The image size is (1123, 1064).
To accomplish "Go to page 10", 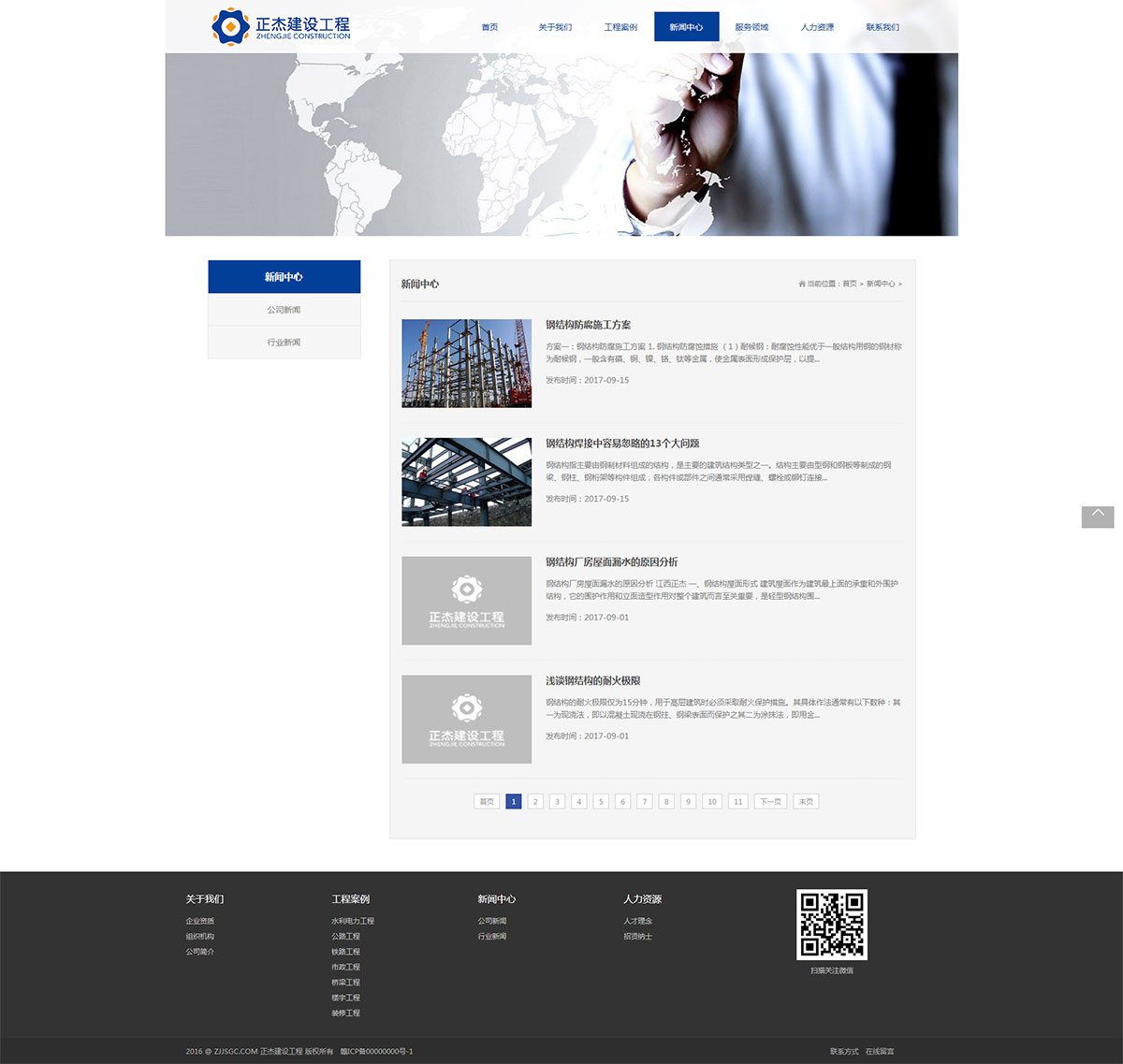I will (711, 802).
